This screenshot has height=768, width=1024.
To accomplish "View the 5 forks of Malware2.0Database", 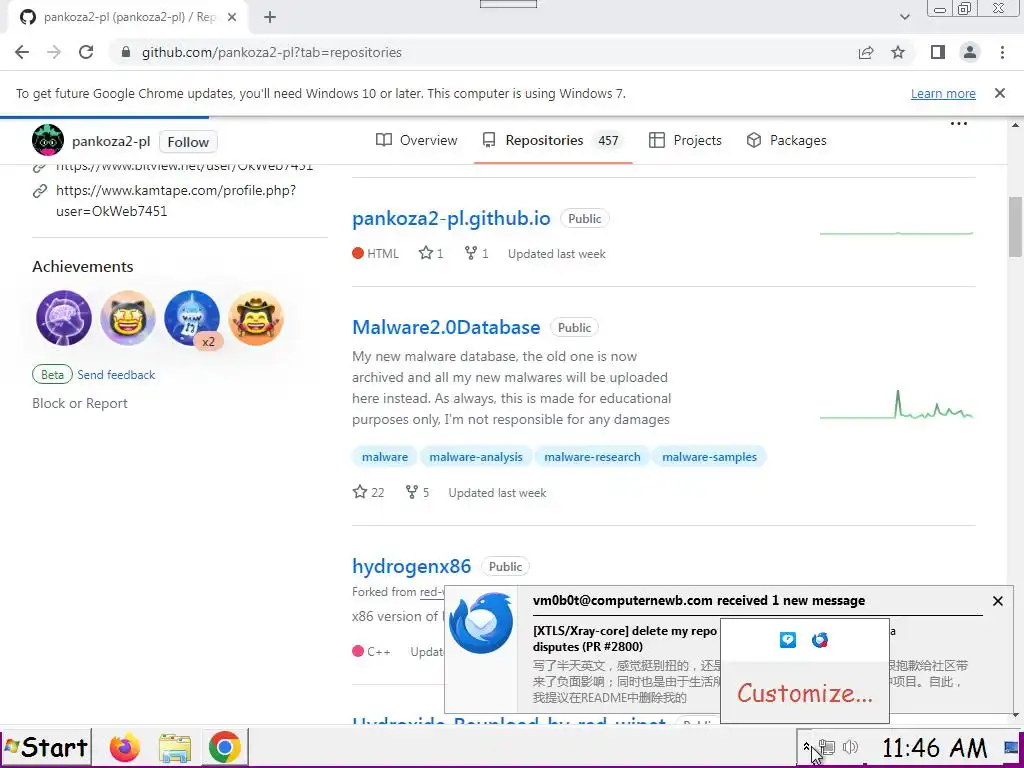I will point(417,492).
